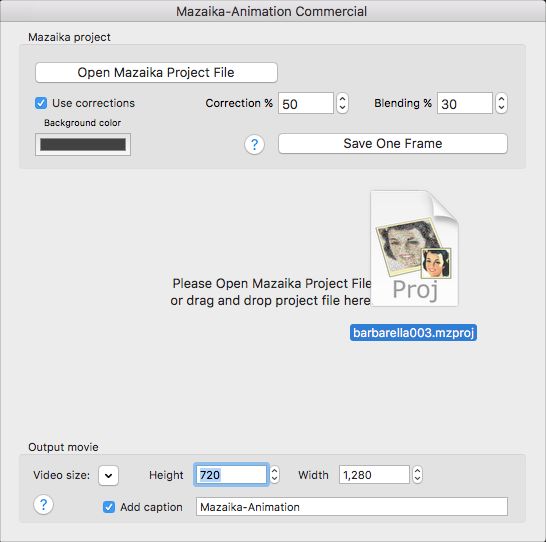Screen dimensions: 546x542
Task: Click the barbarella003 project file icon
Action: (414, 249)
